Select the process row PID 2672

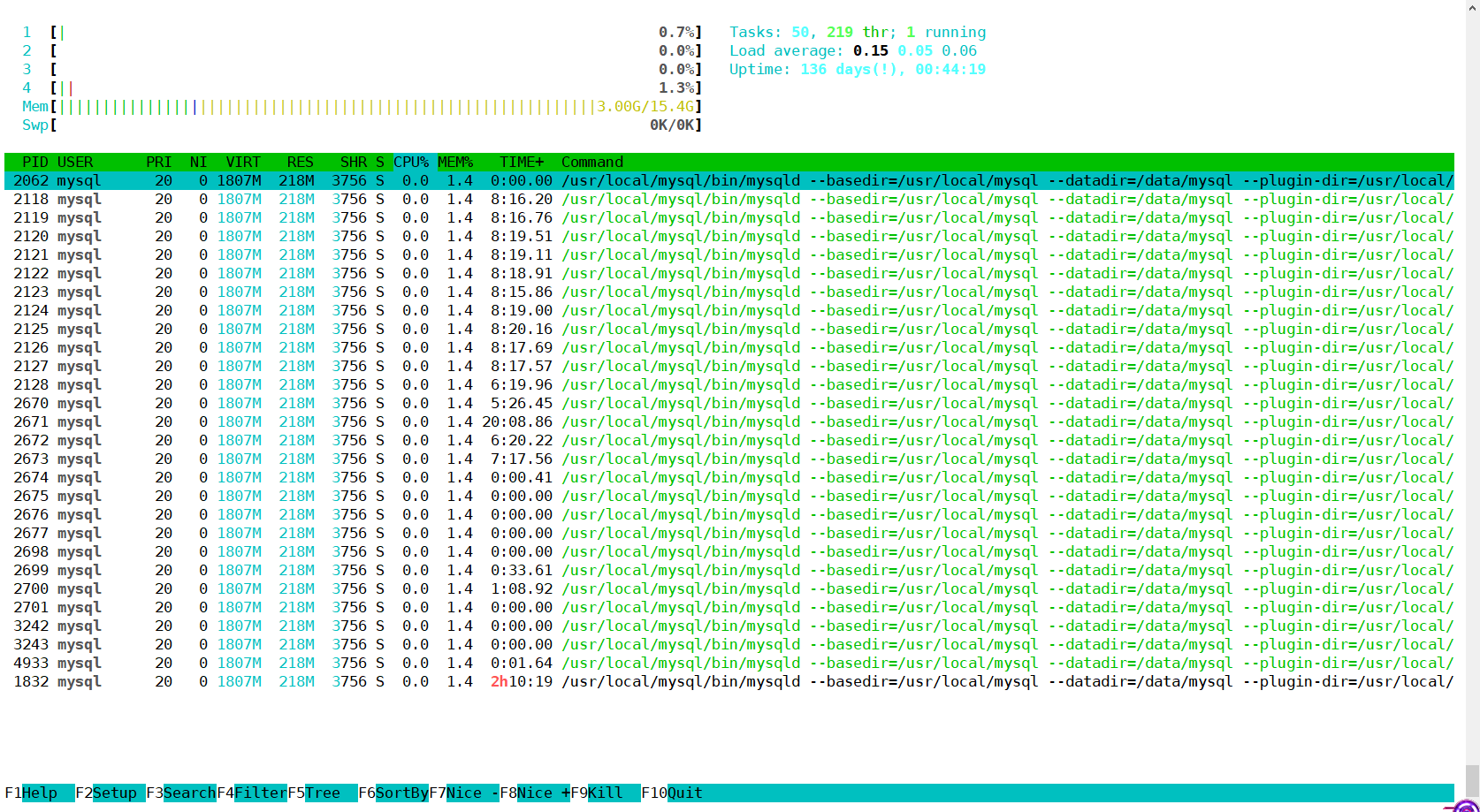729,440
